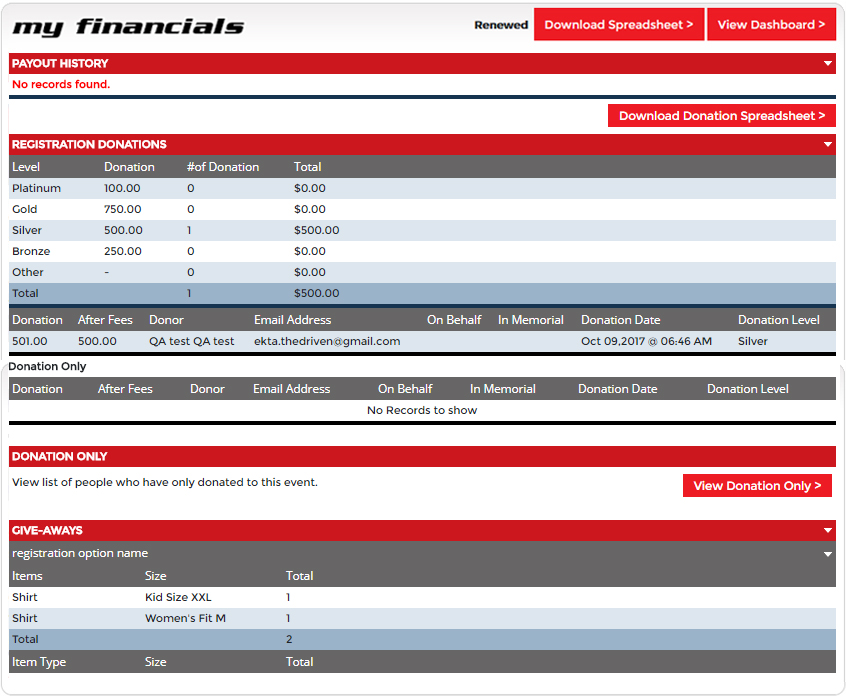Toggle the registration option name dropdown arrow

(827, 554)
